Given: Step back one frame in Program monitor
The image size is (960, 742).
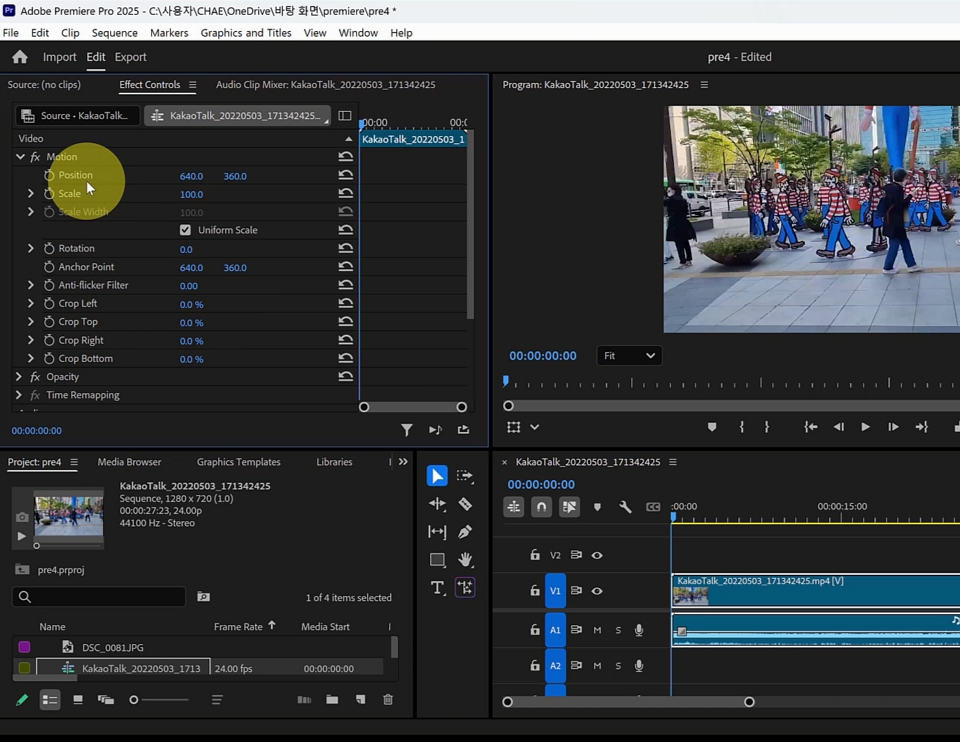Looking at the screenshot, I should pos(838,427).
